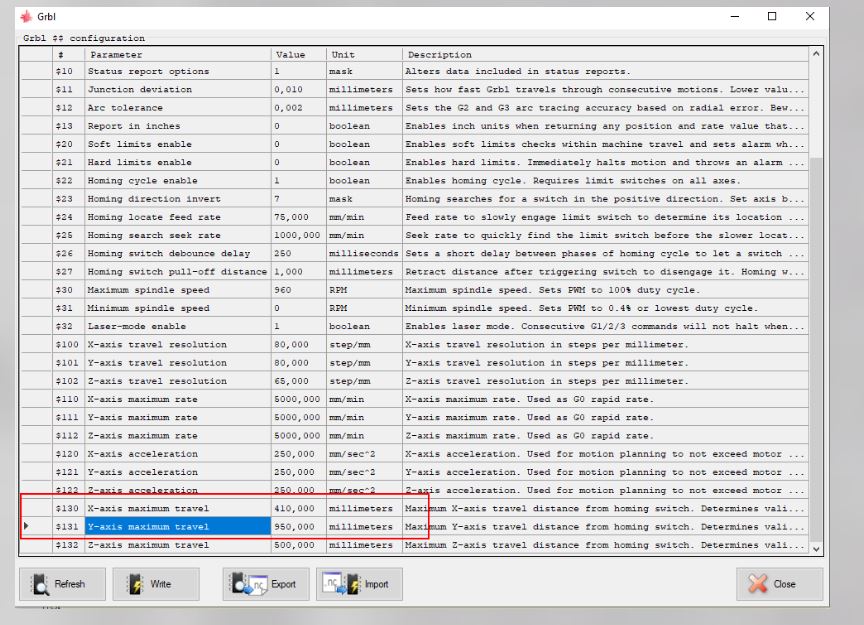This screenshot has height=625, width=864.
Task: Select the Laser-mode enable value cell
Action: [x=298, y=326]
